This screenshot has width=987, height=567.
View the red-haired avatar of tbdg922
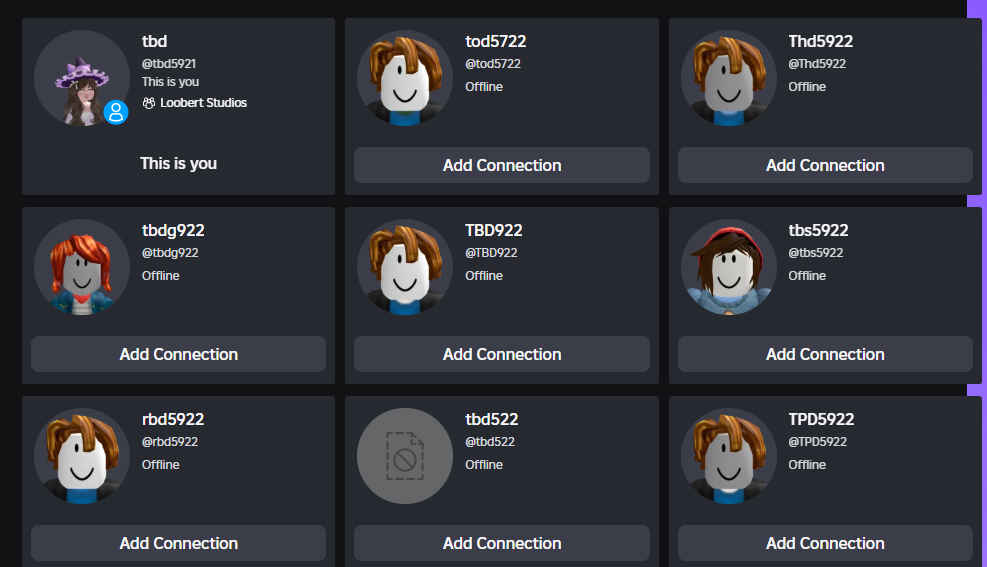81,267
